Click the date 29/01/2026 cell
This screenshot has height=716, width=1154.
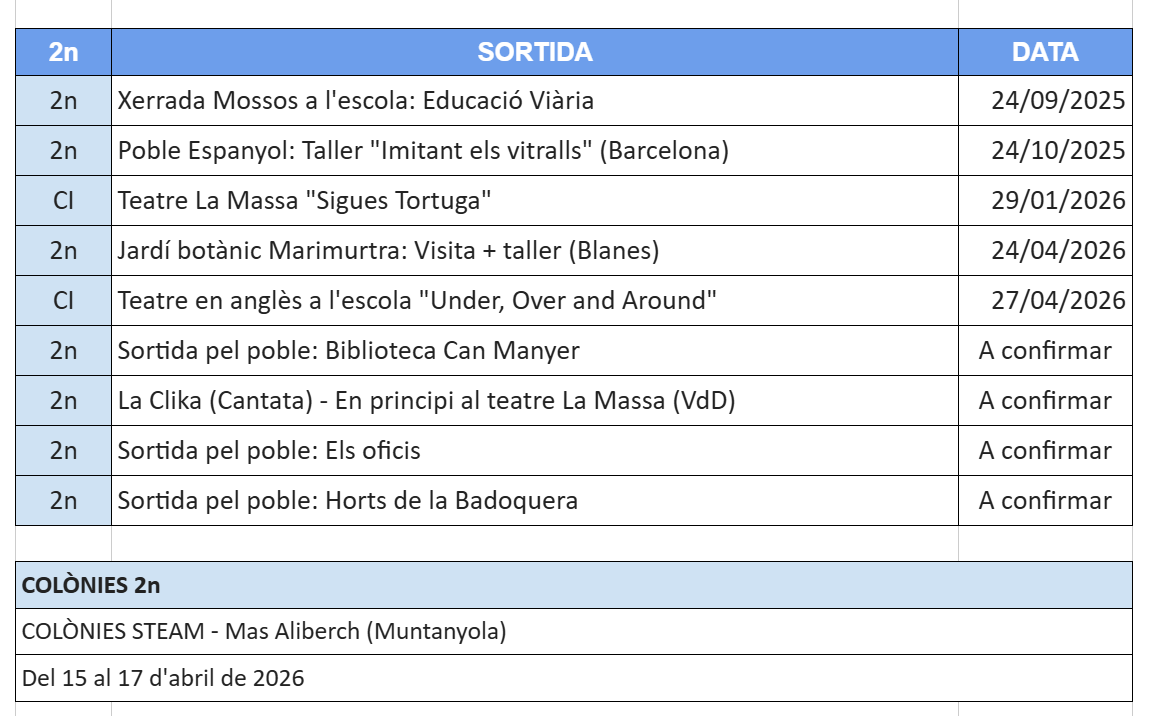1058,201
